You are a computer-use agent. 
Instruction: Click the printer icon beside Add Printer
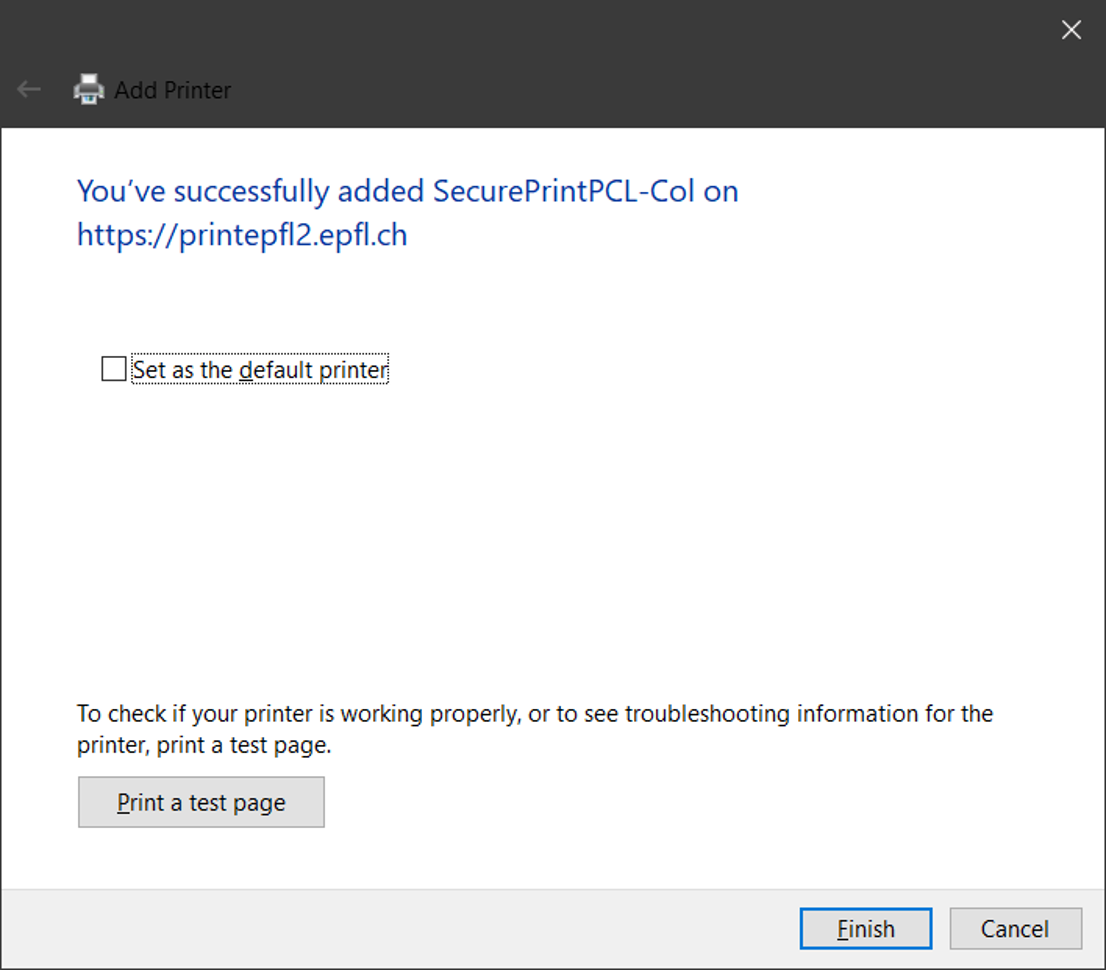tap(89, 90)
